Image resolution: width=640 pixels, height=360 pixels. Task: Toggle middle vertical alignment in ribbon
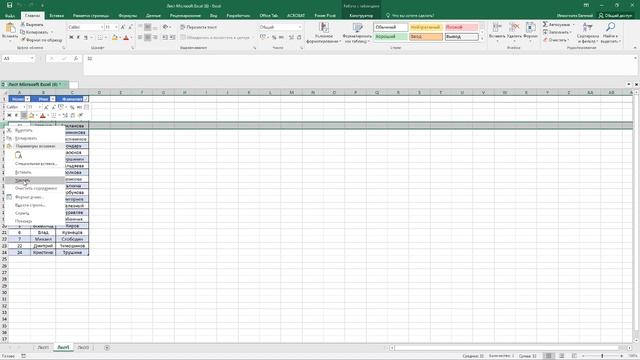tap(147, 27)
